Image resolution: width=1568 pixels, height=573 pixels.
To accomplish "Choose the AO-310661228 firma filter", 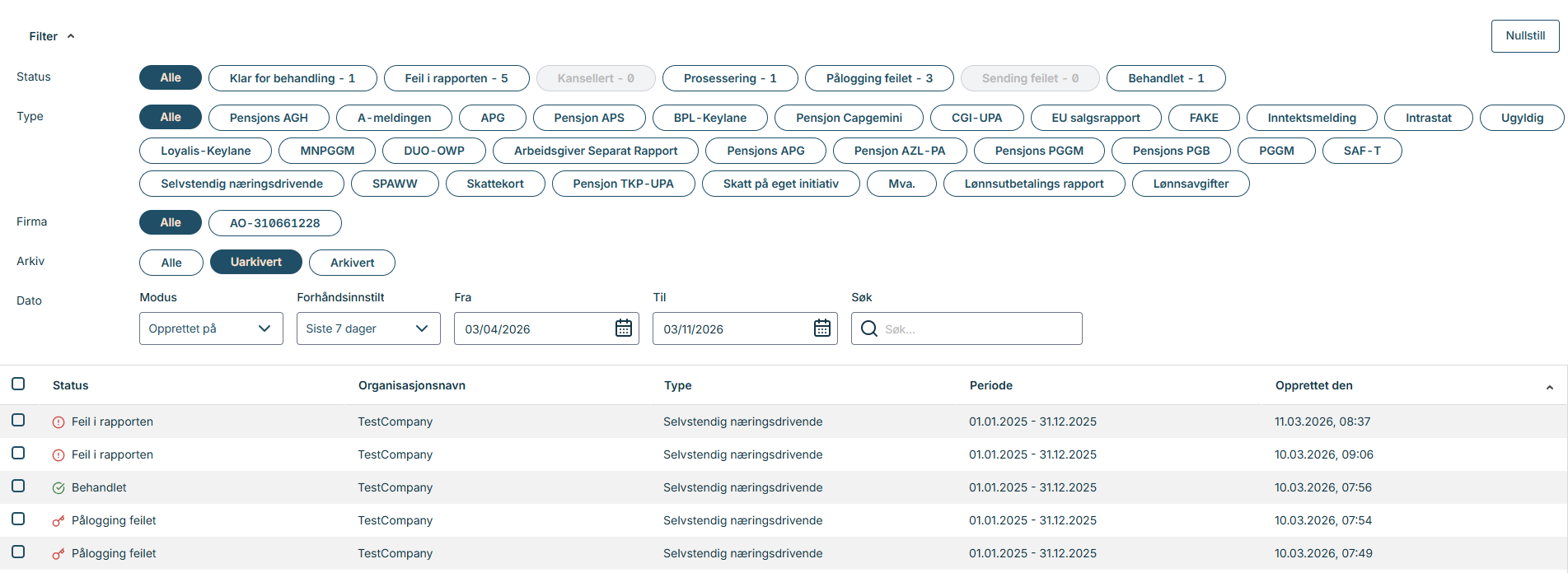I will 274,223.
